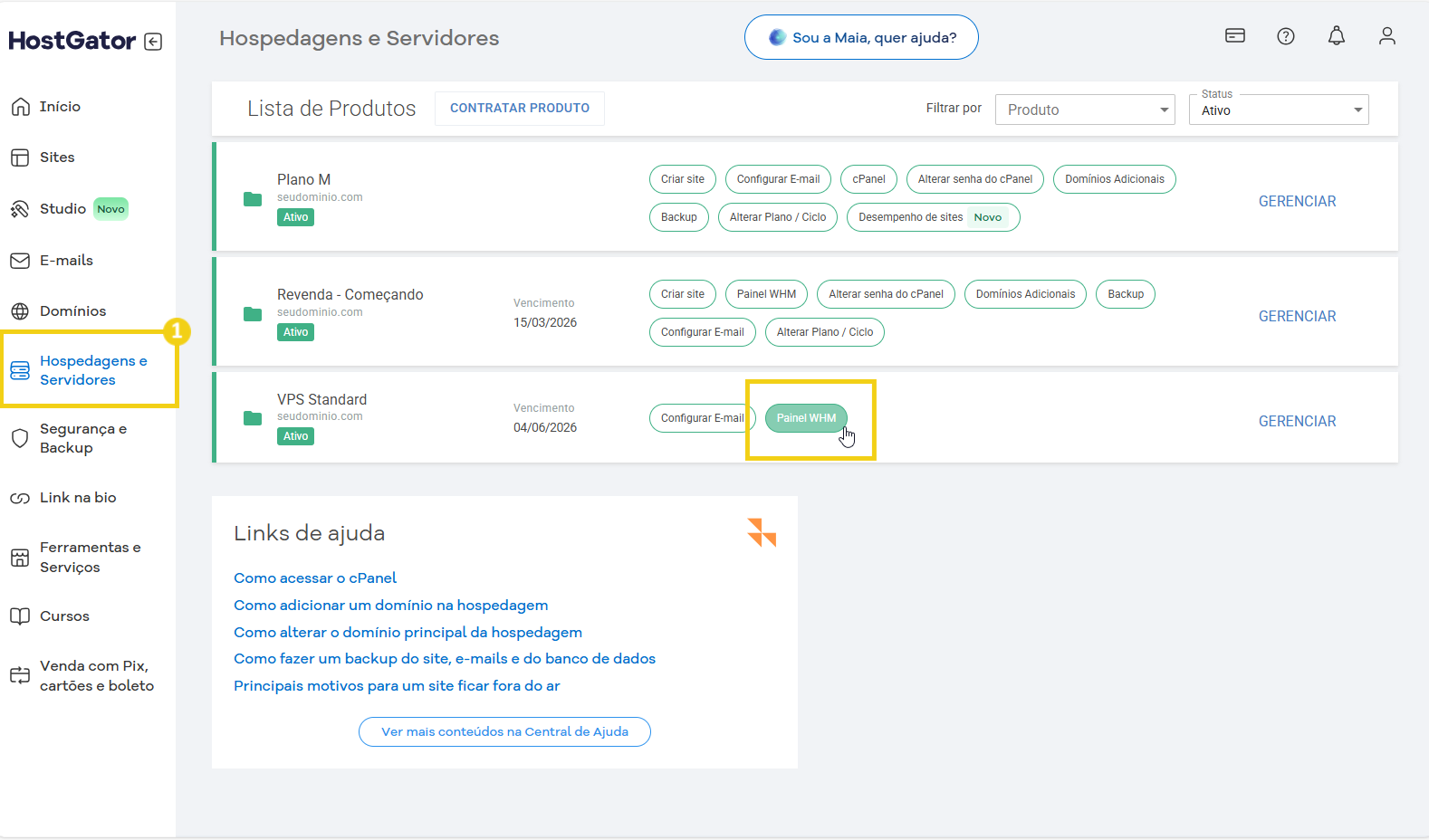This screenshot has width=1429, height=840.
Task: Click Configurar E-mail in Plano M row
Action: [x=778, y=179]
